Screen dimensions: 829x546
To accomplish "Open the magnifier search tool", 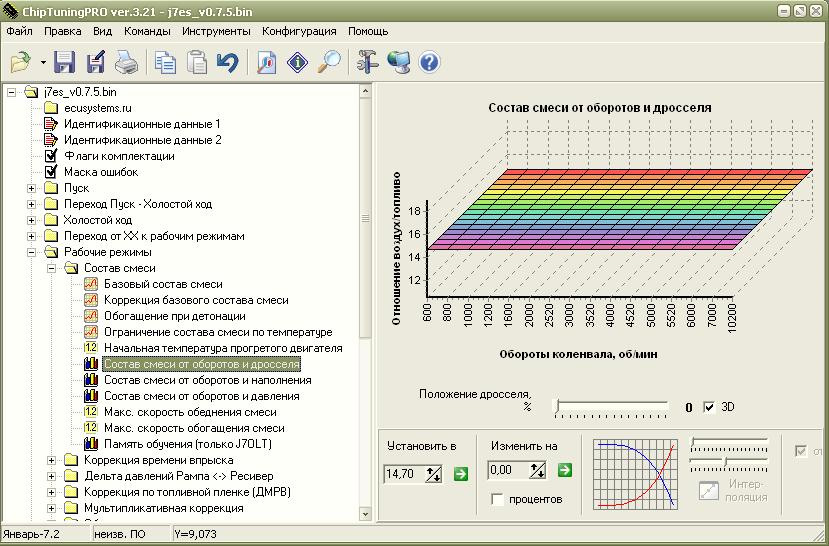I will (x=329, y=63).
